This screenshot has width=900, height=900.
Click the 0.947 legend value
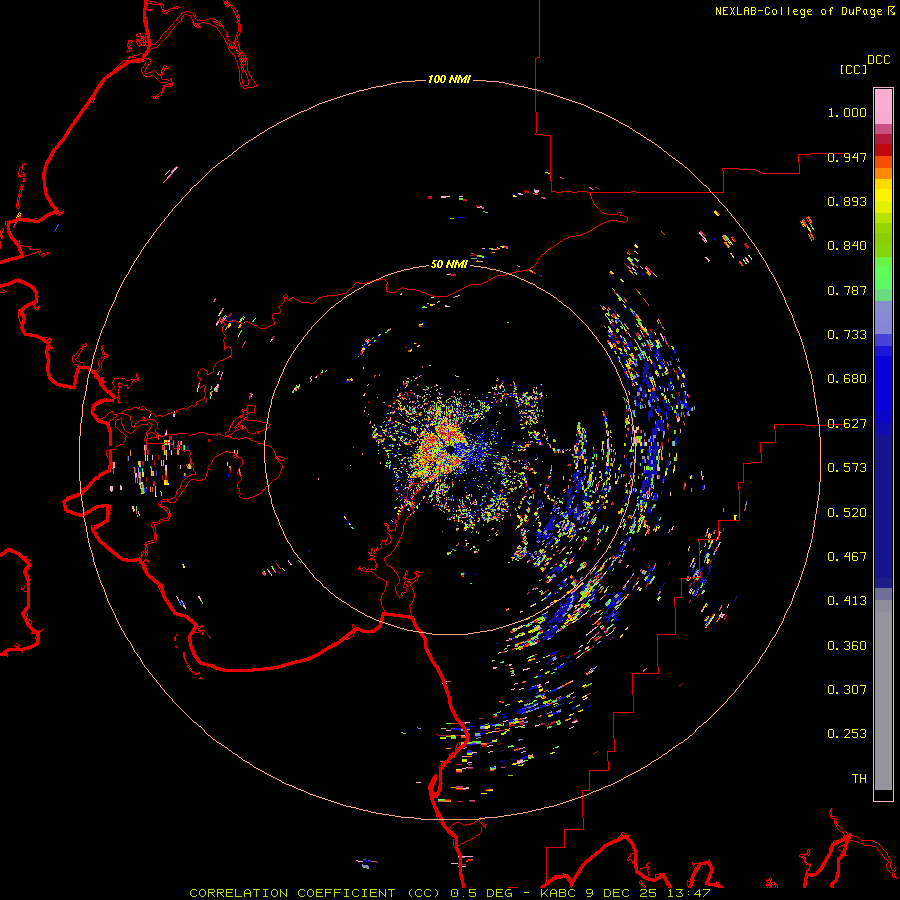point(847,157)
